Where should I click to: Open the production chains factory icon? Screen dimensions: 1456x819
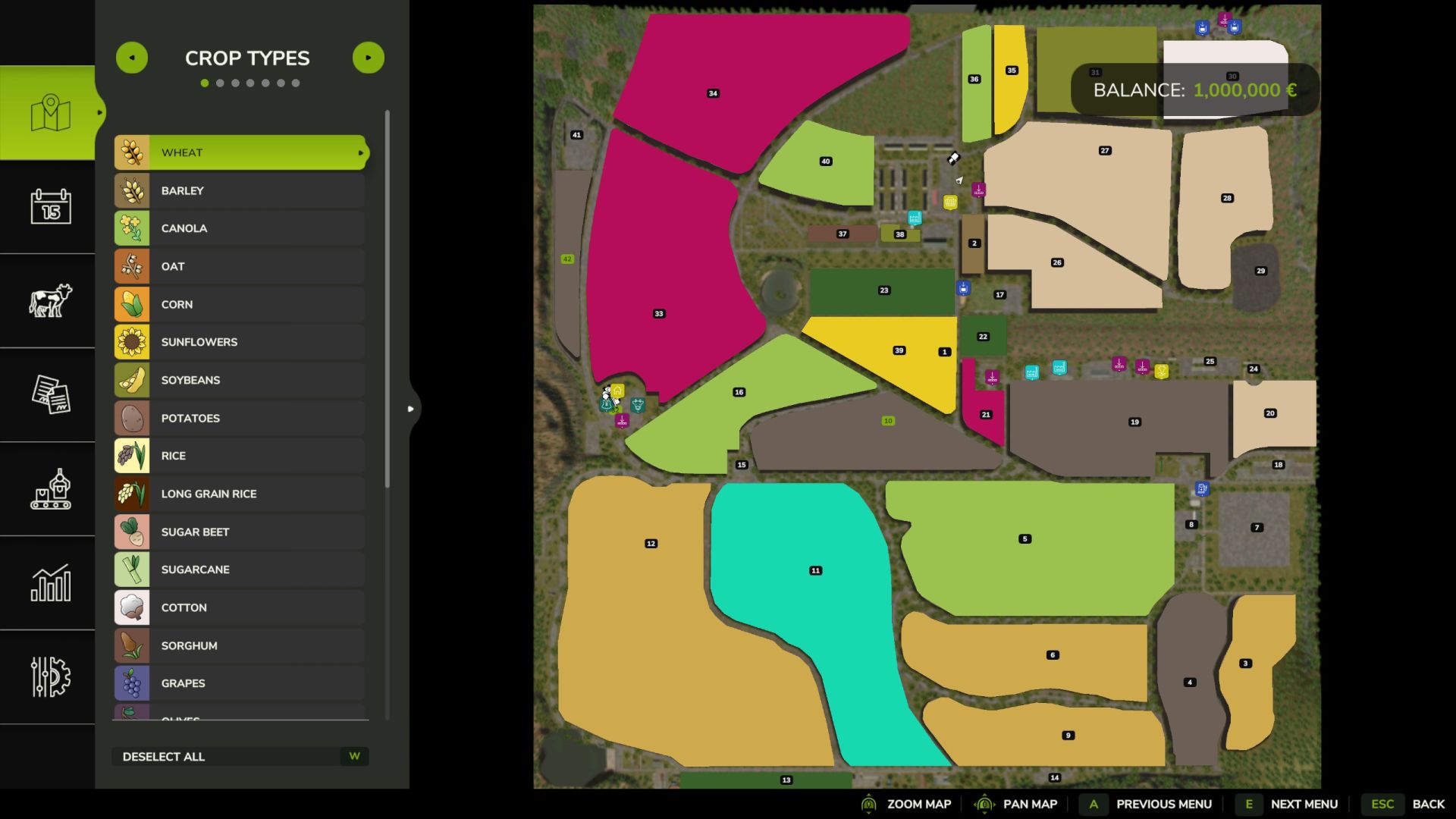50,488
